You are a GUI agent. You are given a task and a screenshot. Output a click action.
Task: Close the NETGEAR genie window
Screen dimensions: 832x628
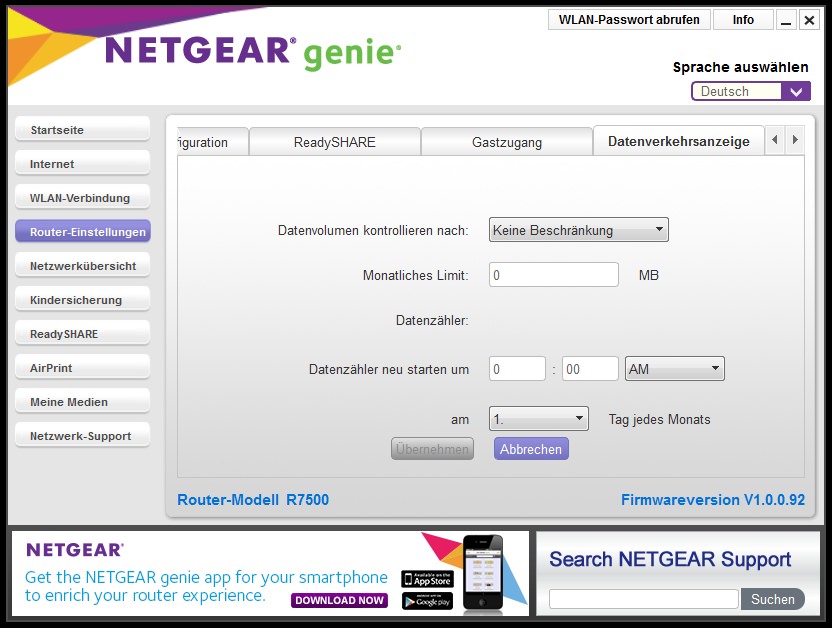[809, 20]
